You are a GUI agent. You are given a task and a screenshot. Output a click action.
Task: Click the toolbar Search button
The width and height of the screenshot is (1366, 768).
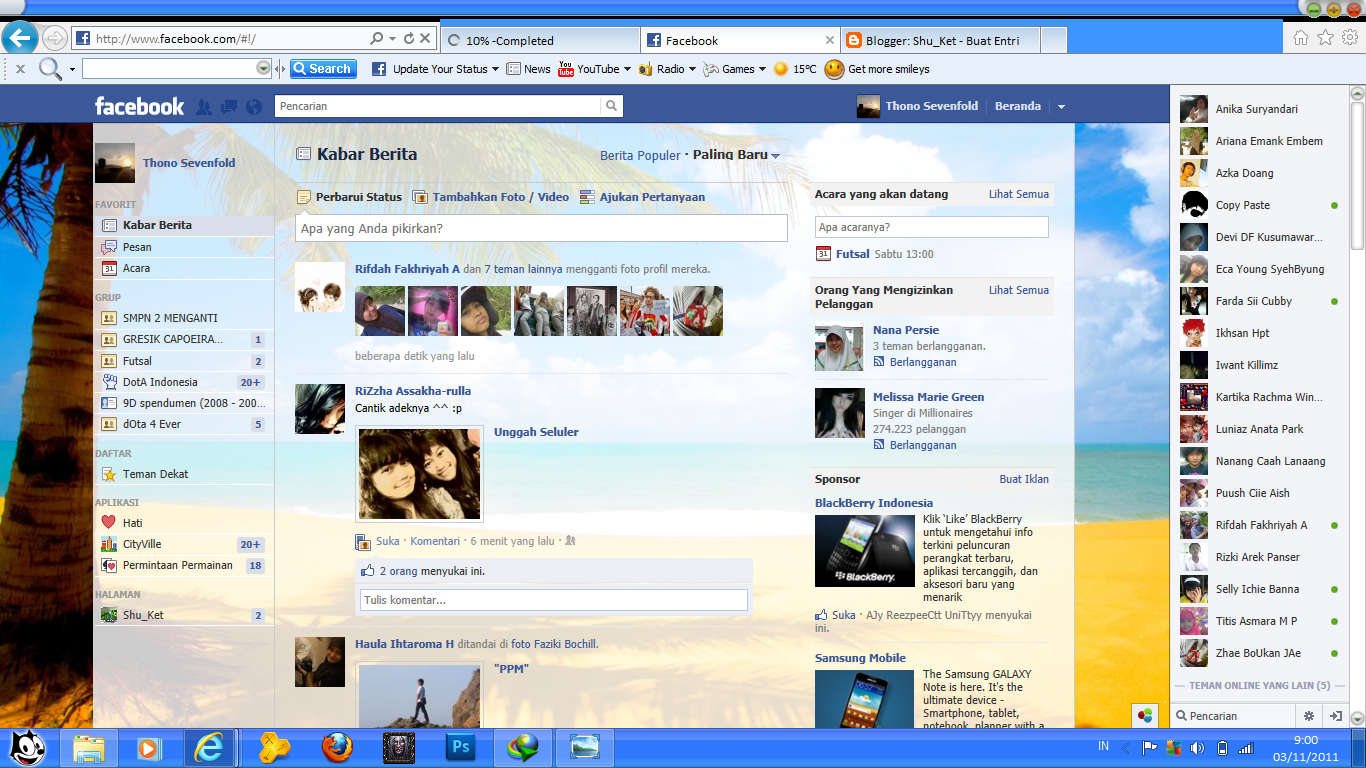tap(322, 69)
